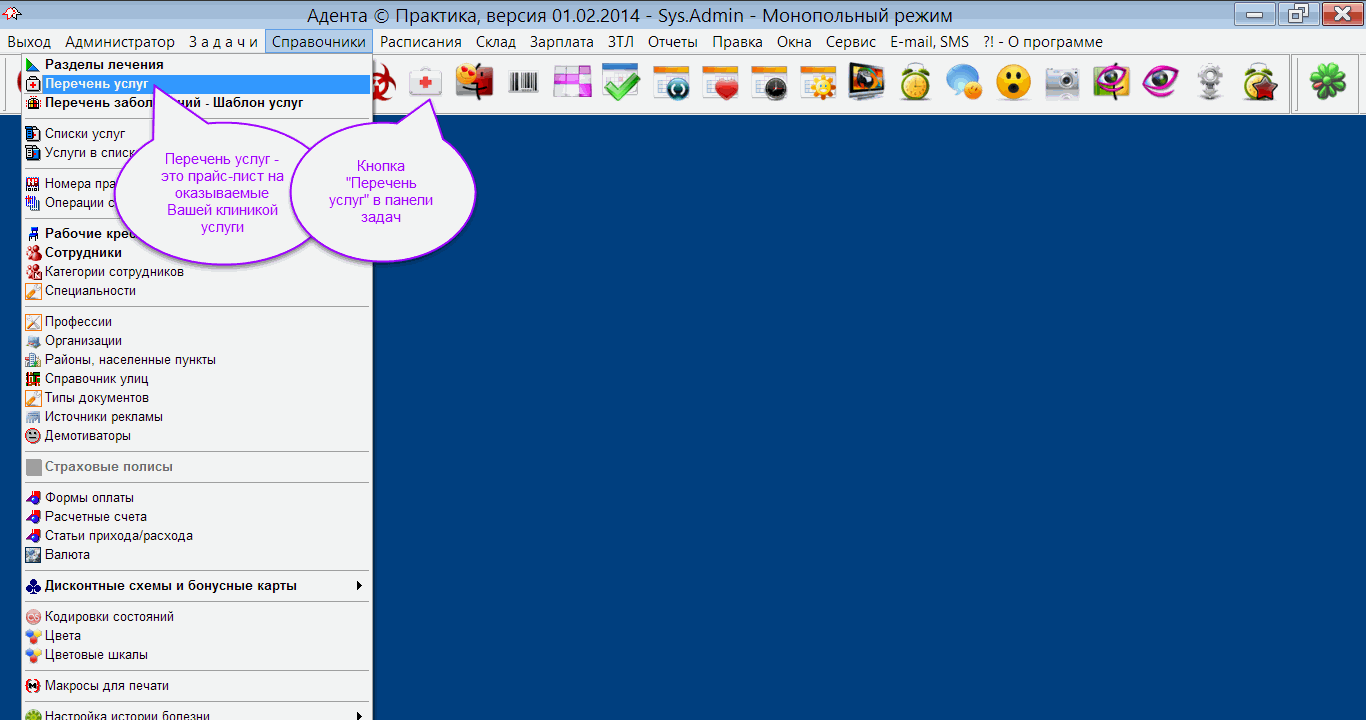The image size is (1366, 720).
Task: Click the camera icon in toolbar
Action: tap(1062, 82)
